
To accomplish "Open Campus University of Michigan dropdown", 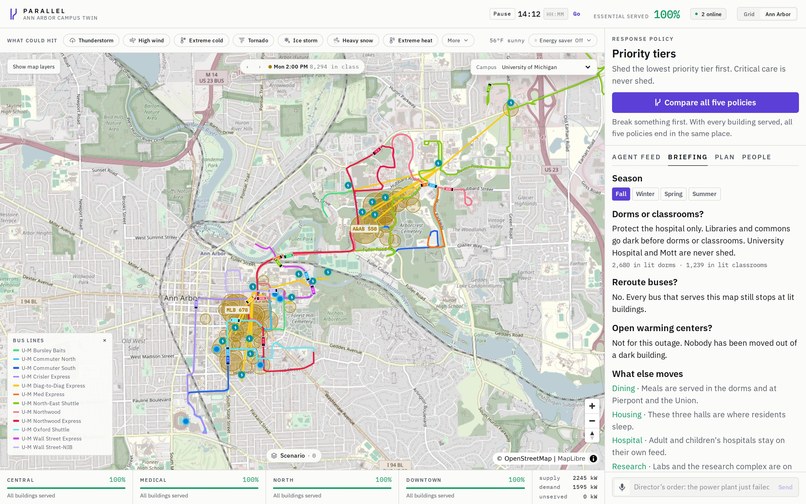I will [x=533, y=67].
